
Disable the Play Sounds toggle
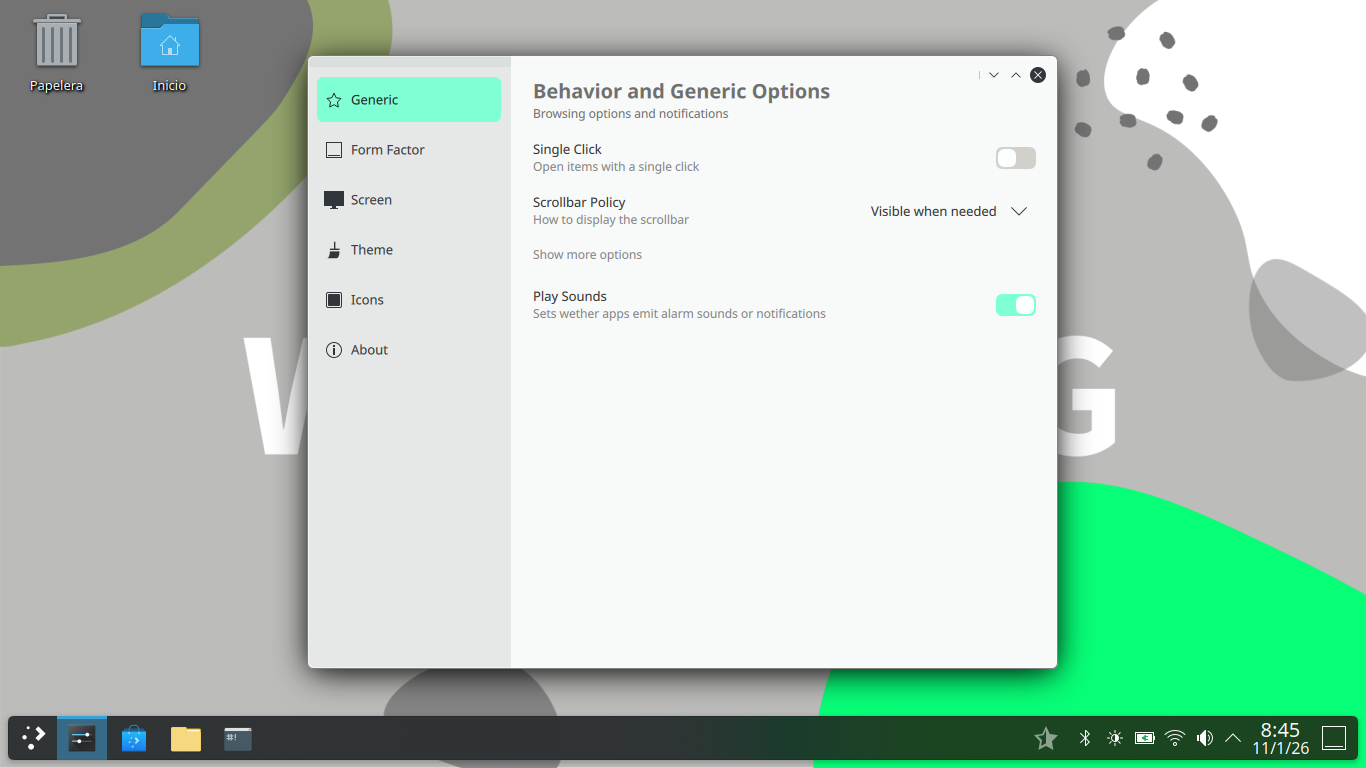click(1015, 305)
